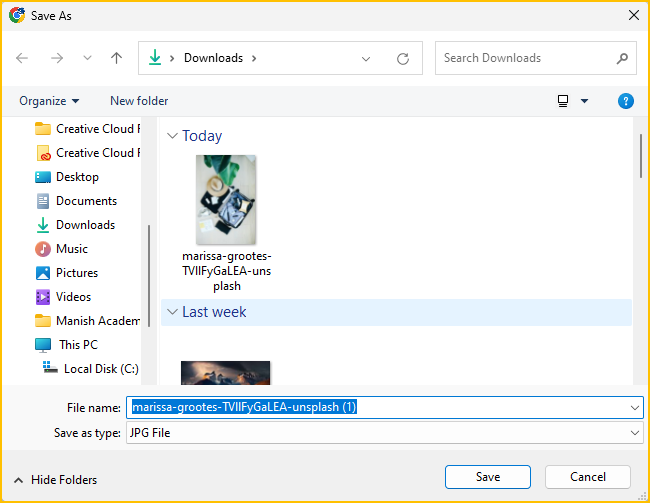Screen dimensions: 650x503
Task: Expand the Save as type dropdown
Action: click(x=635, y=433)
